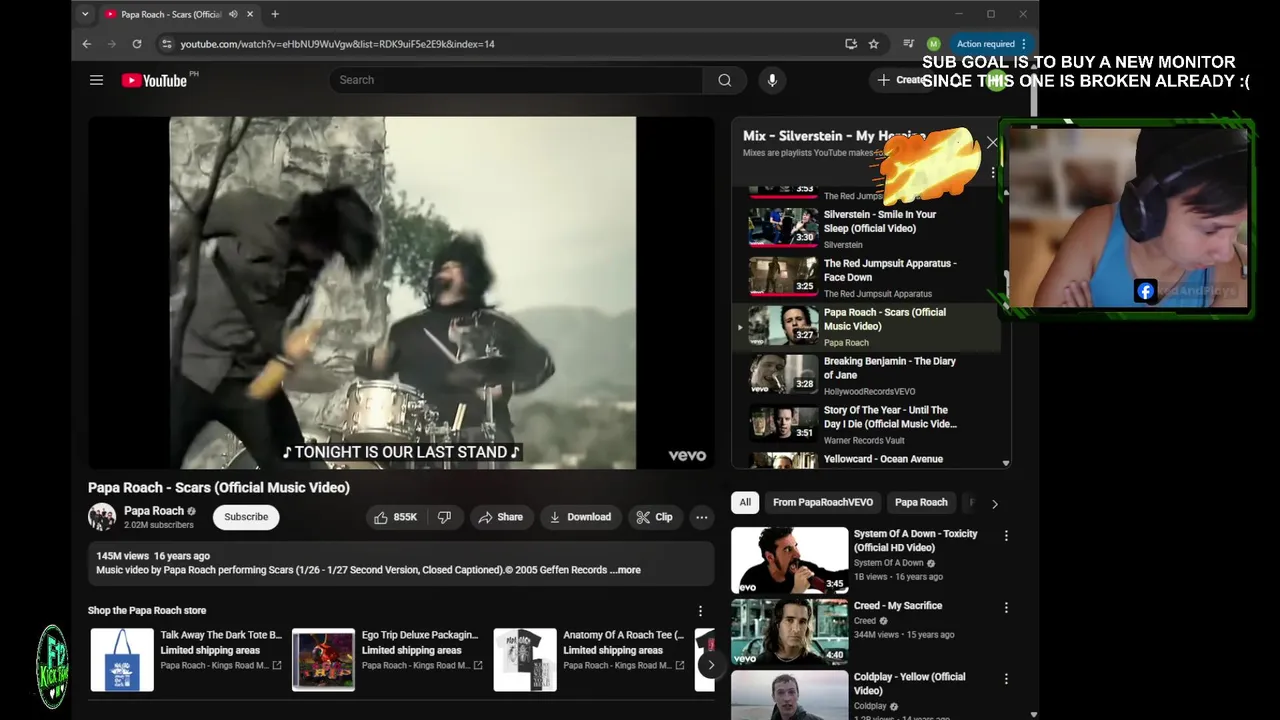Image resolution: width=1280 pixels, height=720 pixels.
Task: Open the YouTube hamburger guide menu
Action: pos(96,80)
